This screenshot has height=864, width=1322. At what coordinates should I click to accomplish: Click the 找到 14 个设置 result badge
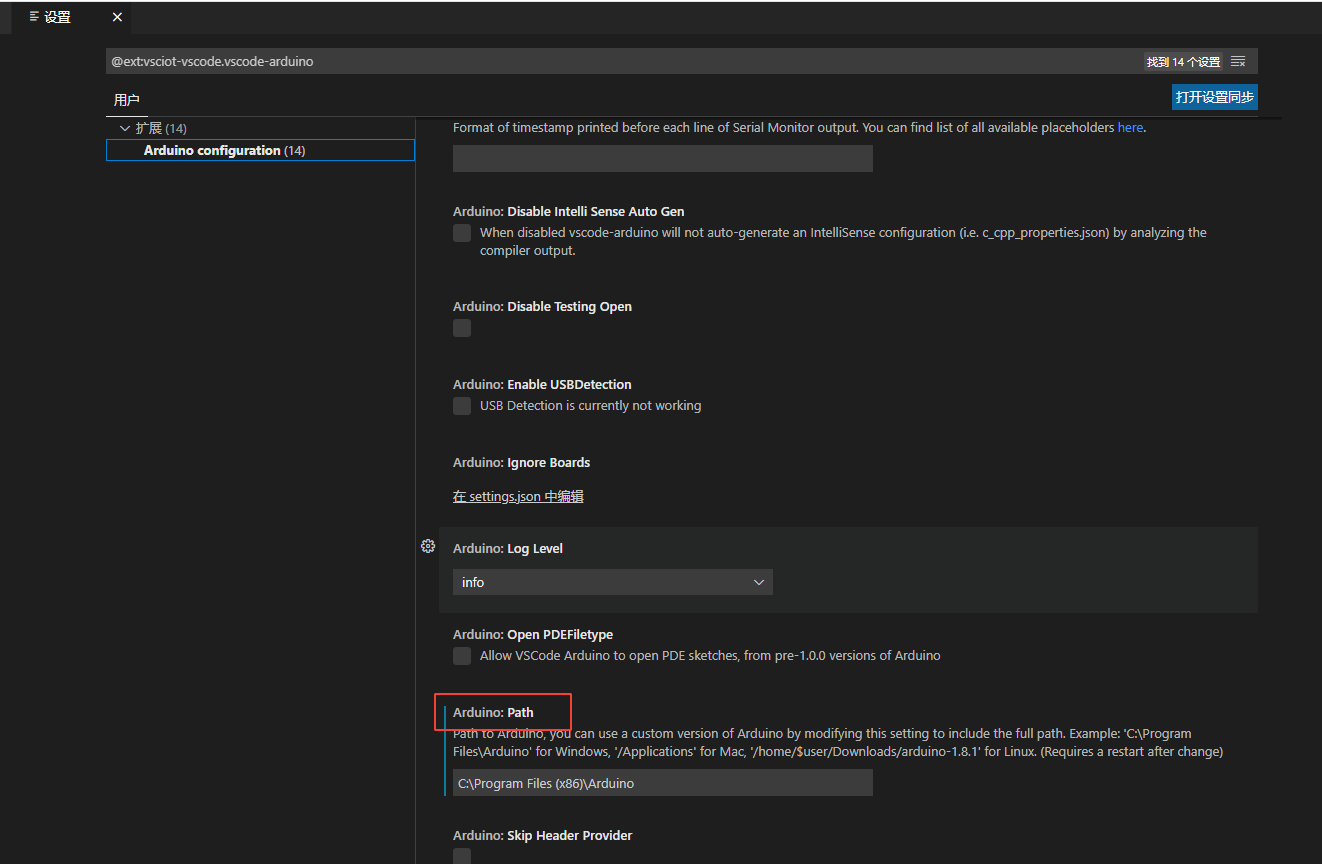coord(1183,62)
